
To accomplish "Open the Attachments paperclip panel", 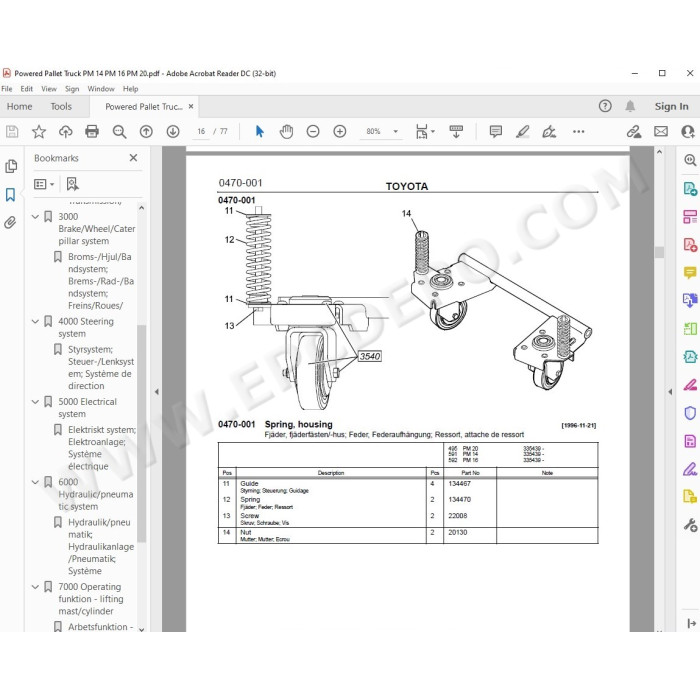I will [x=10, y=222].
